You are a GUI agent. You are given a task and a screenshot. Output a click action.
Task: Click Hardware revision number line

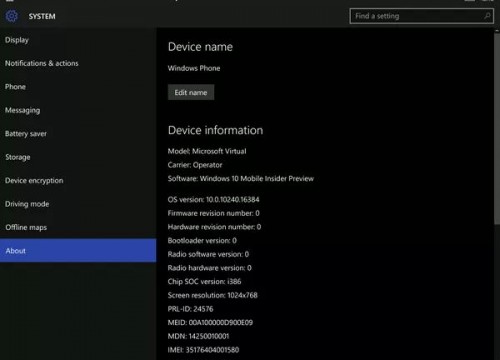[214, 227]
